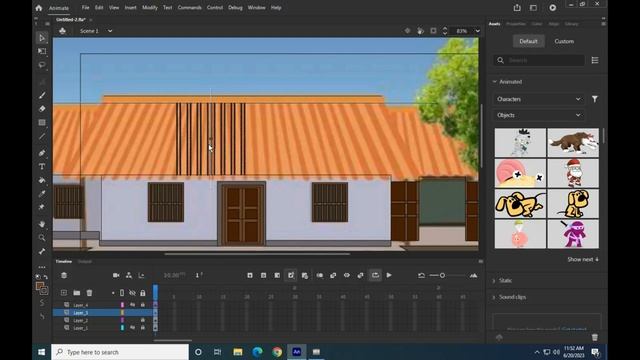Toggle Onion Skin in timeline
The height and width of the screenshot is (360, 640).
320,276
